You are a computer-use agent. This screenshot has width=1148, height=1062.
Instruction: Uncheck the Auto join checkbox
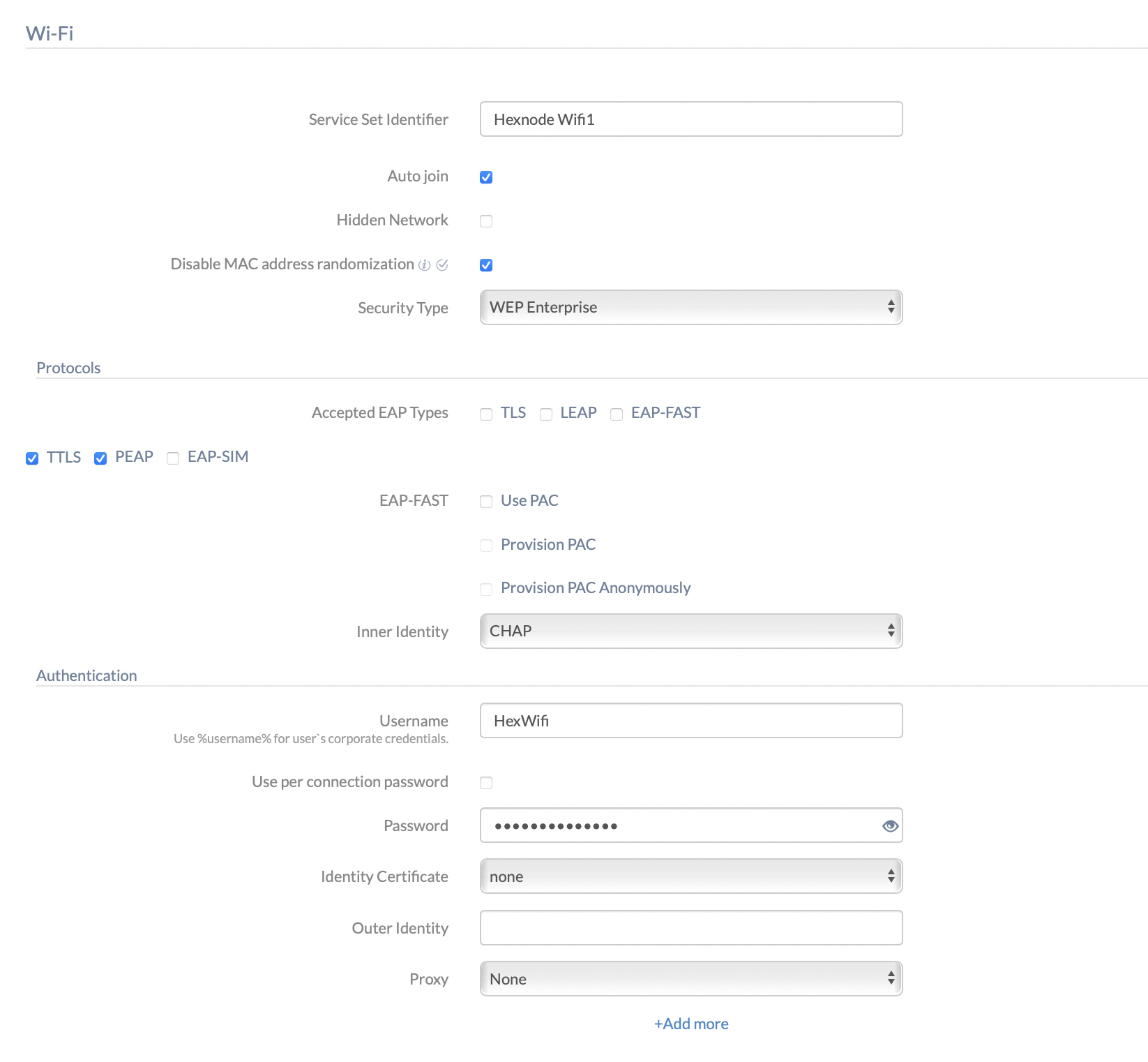point(486,177)
